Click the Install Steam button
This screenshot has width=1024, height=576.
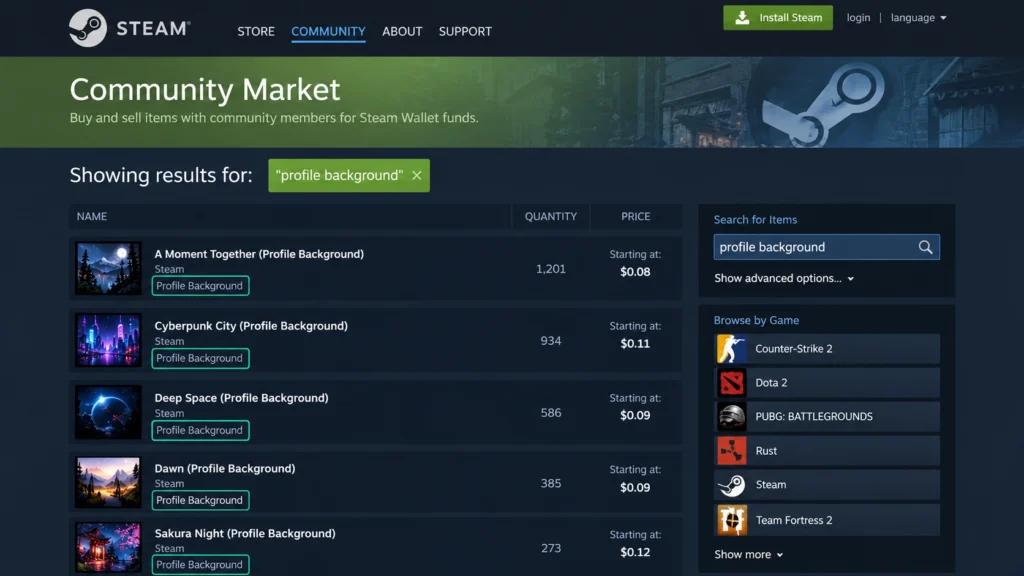(x=778, y=18)
